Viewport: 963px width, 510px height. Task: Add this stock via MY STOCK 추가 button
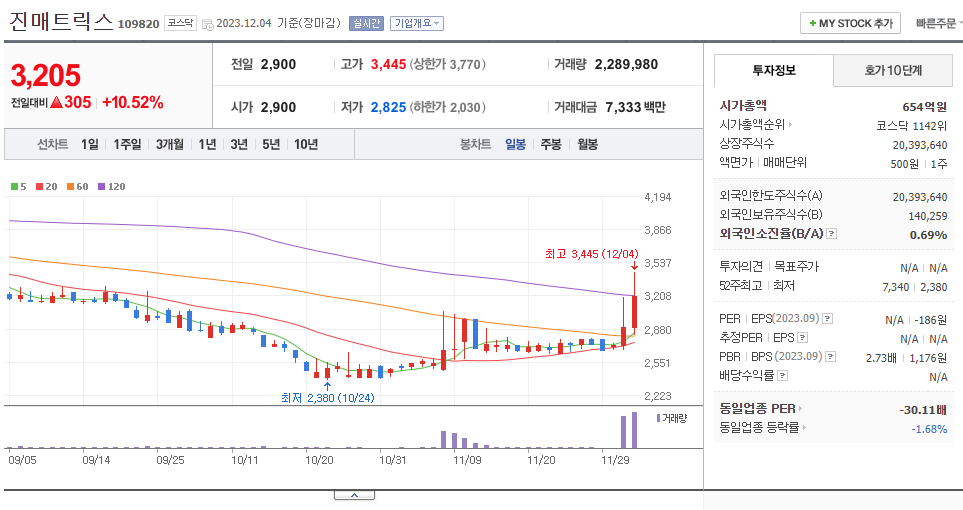pyautogui.click(x=850, y=23)
